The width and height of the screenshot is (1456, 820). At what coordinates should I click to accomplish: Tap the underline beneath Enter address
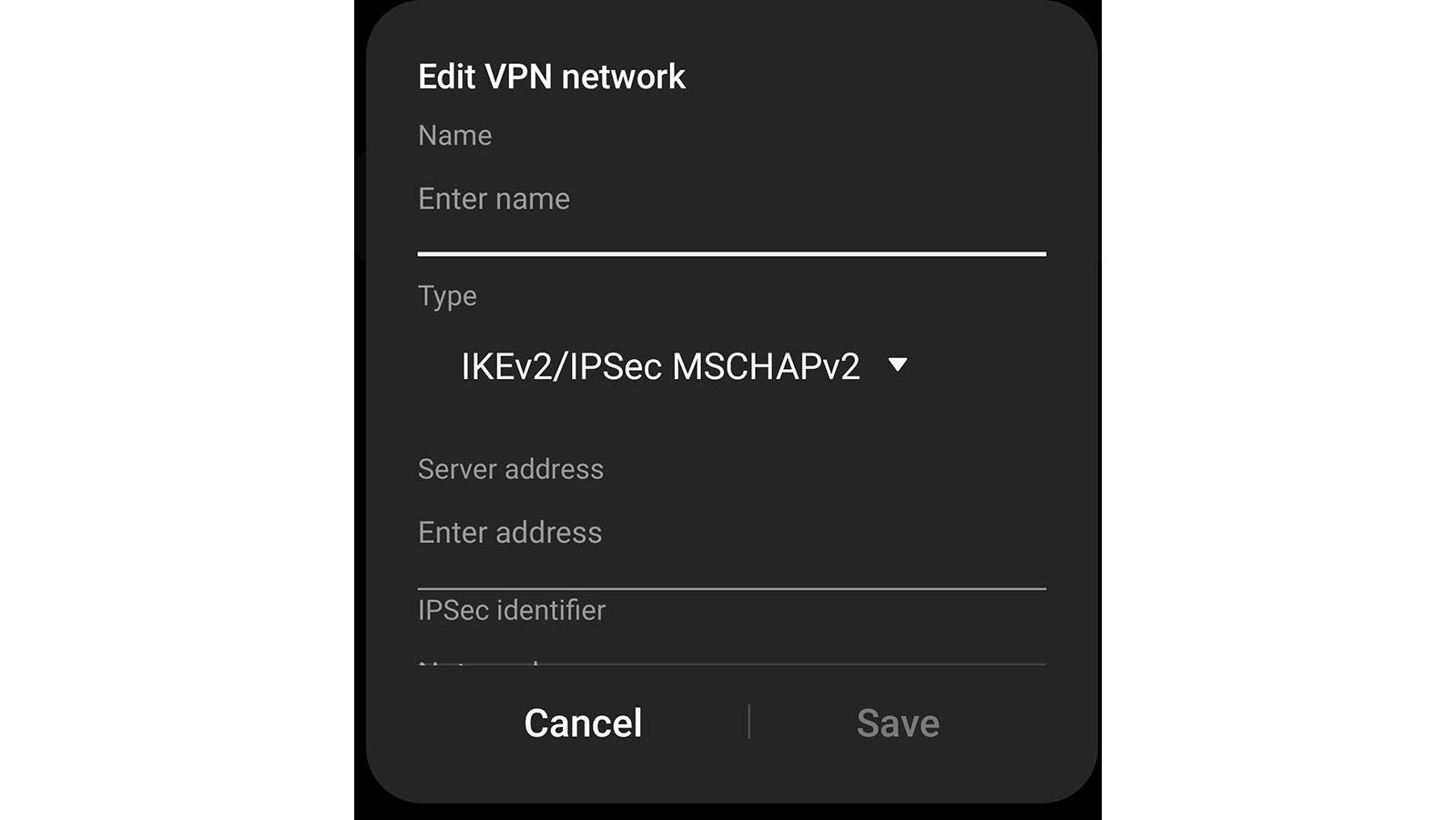click(731, 589)
